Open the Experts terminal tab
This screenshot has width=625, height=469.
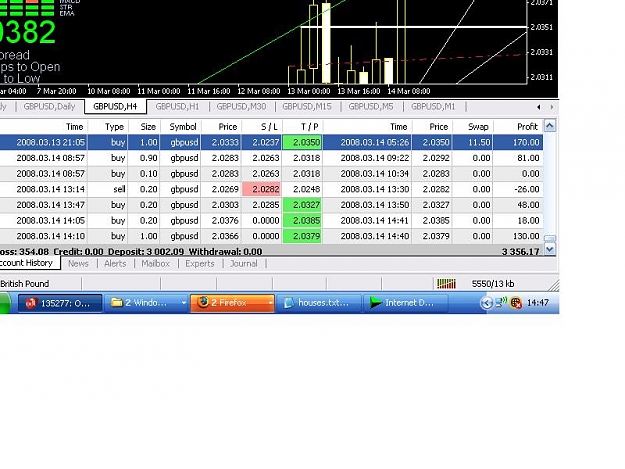[200, 264]
